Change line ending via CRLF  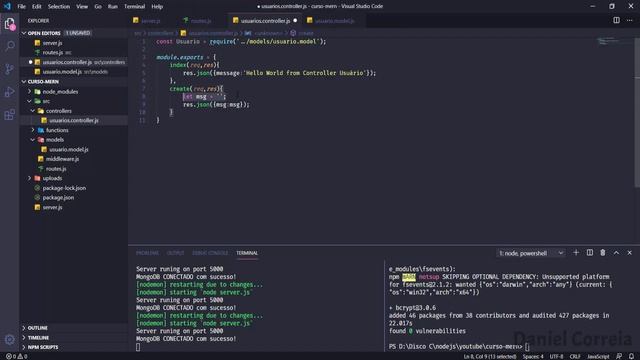(575, 356)
